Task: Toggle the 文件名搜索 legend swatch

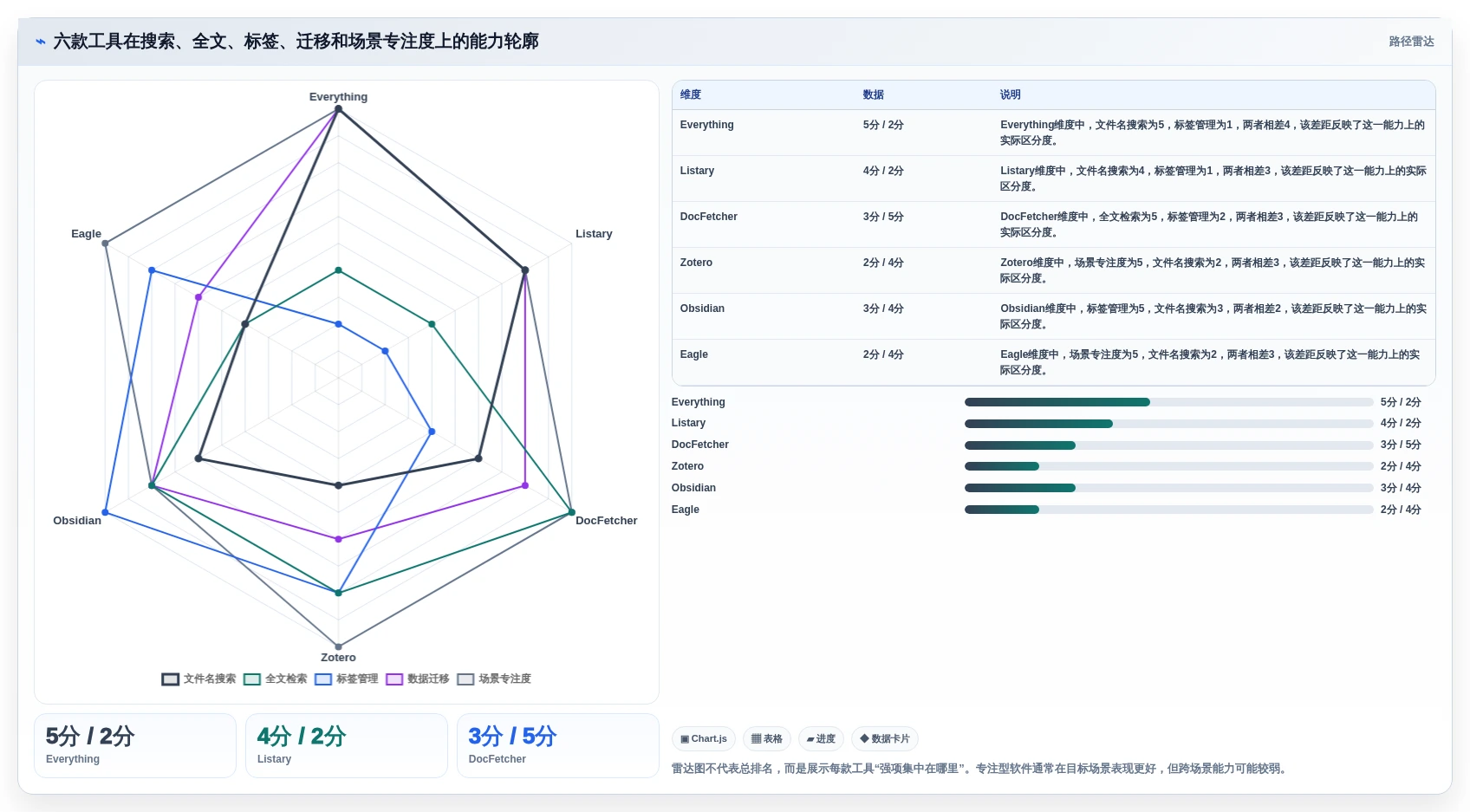Action: pyautogui.click(x=170, y=679)
